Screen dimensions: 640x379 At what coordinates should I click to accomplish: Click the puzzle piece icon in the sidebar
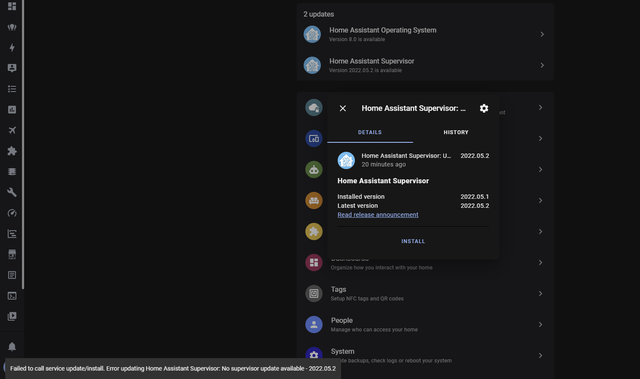pyautogui.click(x=12, y=151)
